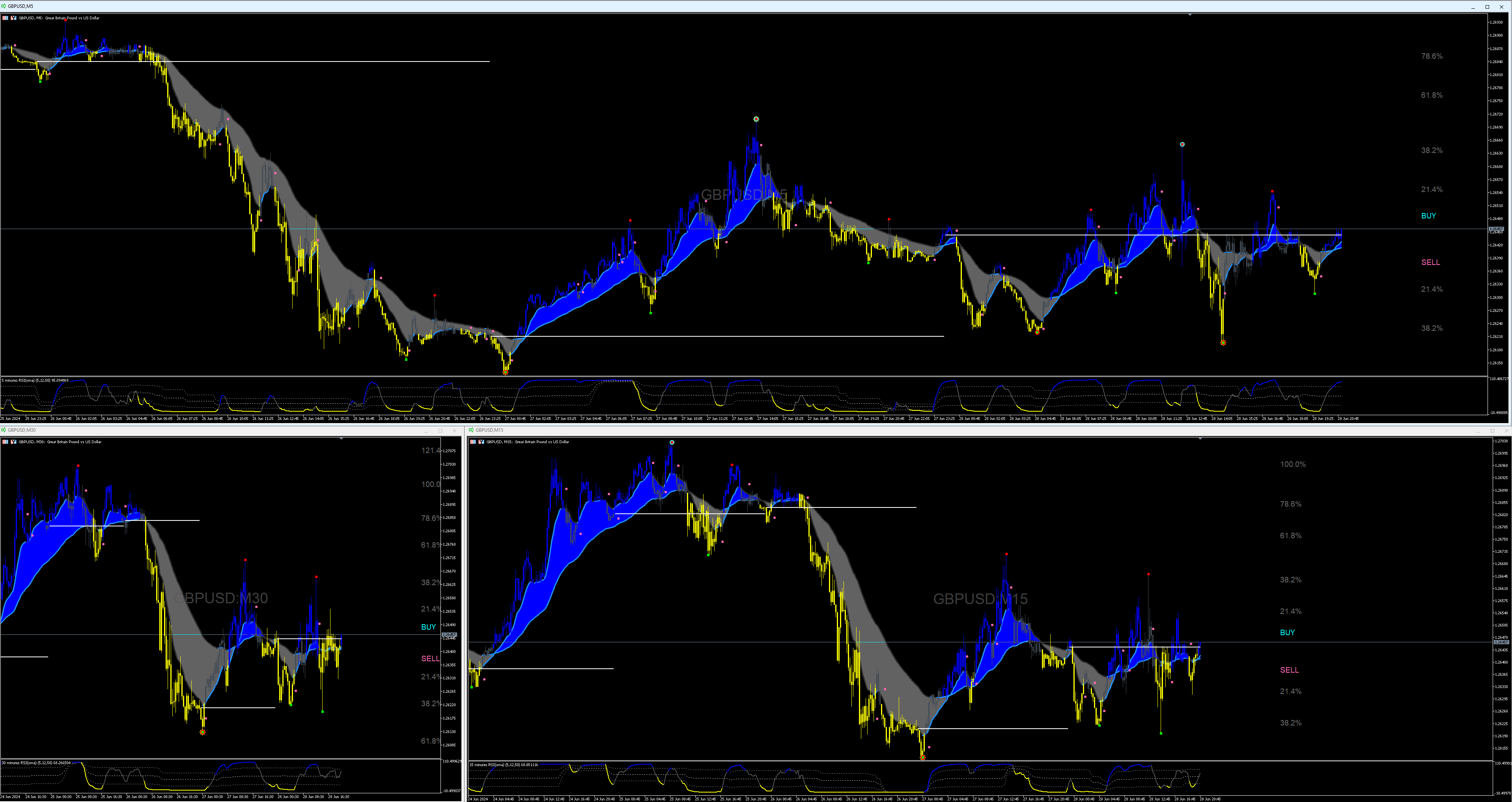Click the SELL label on the M15 chart
This screenshot has width=1512, height=802.
(1289, 670)
